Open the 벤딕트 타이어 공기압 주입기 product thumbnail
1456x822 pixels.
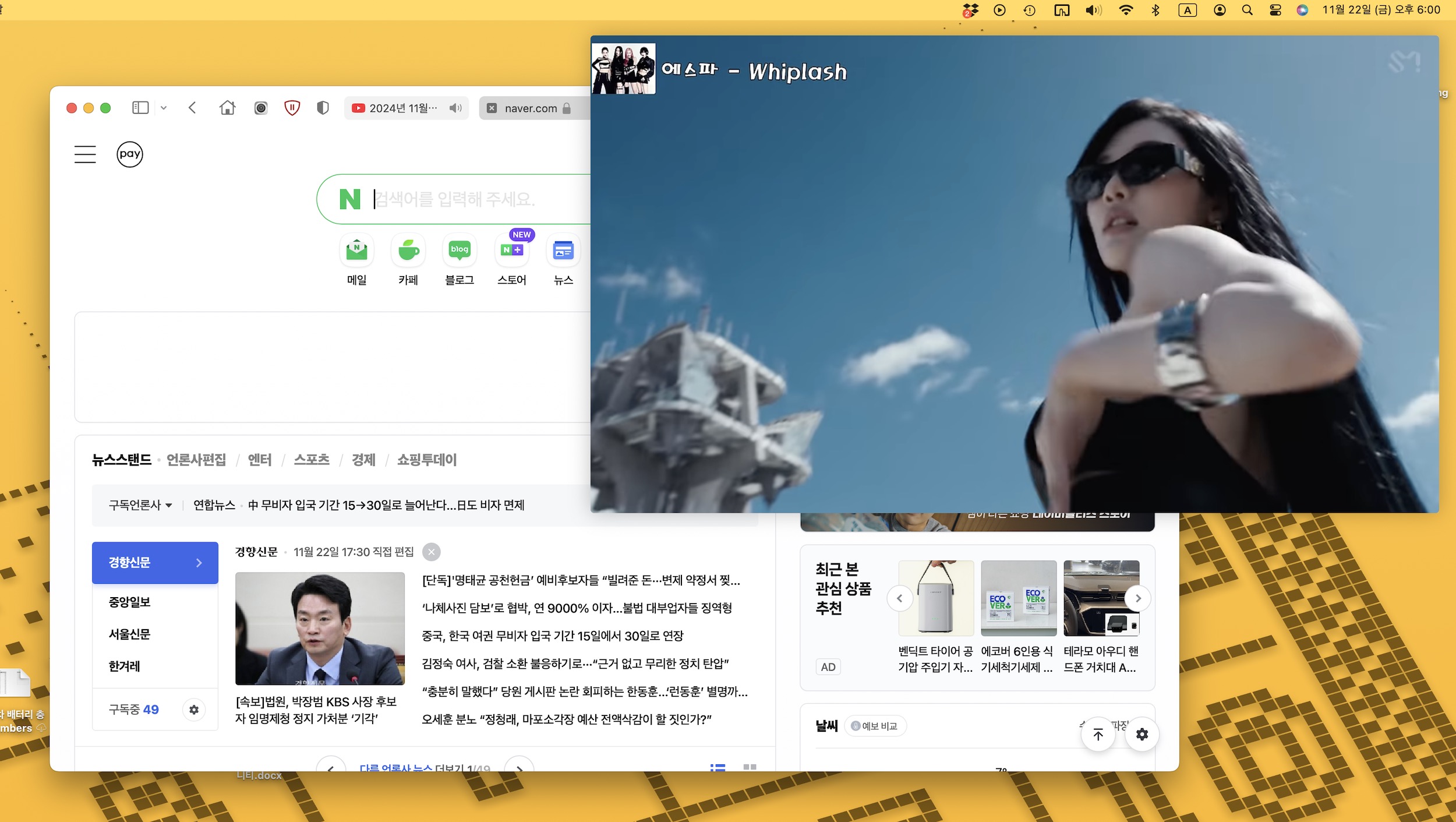[936, 598]
